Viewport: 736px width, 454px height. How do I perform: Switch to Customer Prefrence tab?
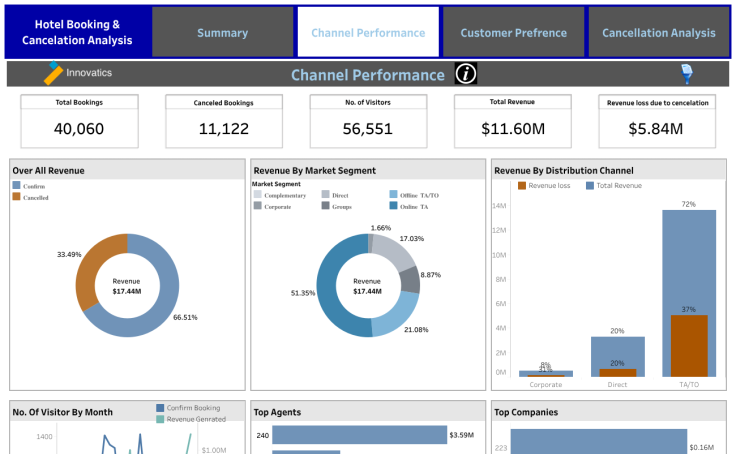coord(513,33)
